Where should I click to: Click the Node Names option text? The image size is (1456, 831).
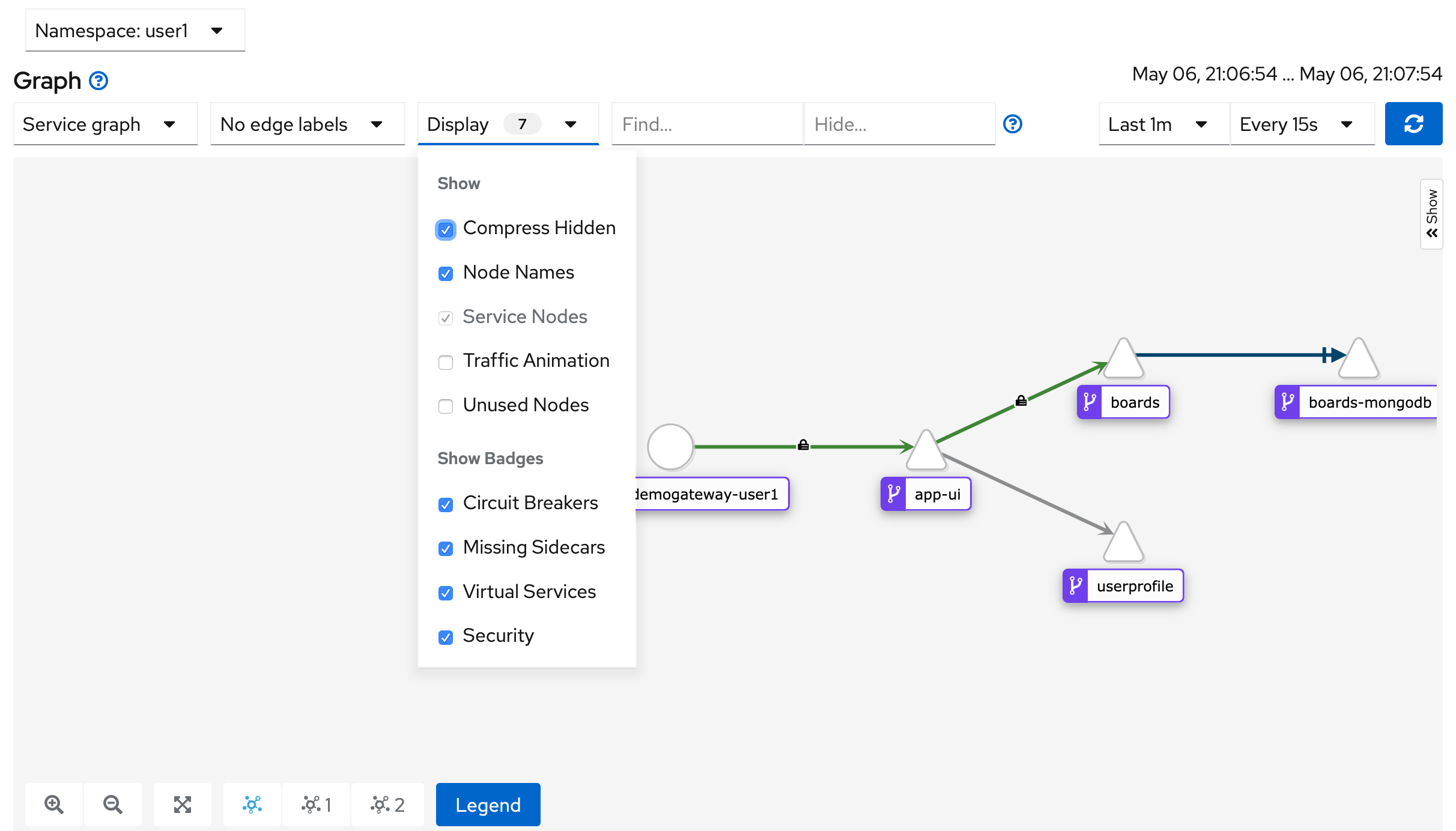[518, 272]
